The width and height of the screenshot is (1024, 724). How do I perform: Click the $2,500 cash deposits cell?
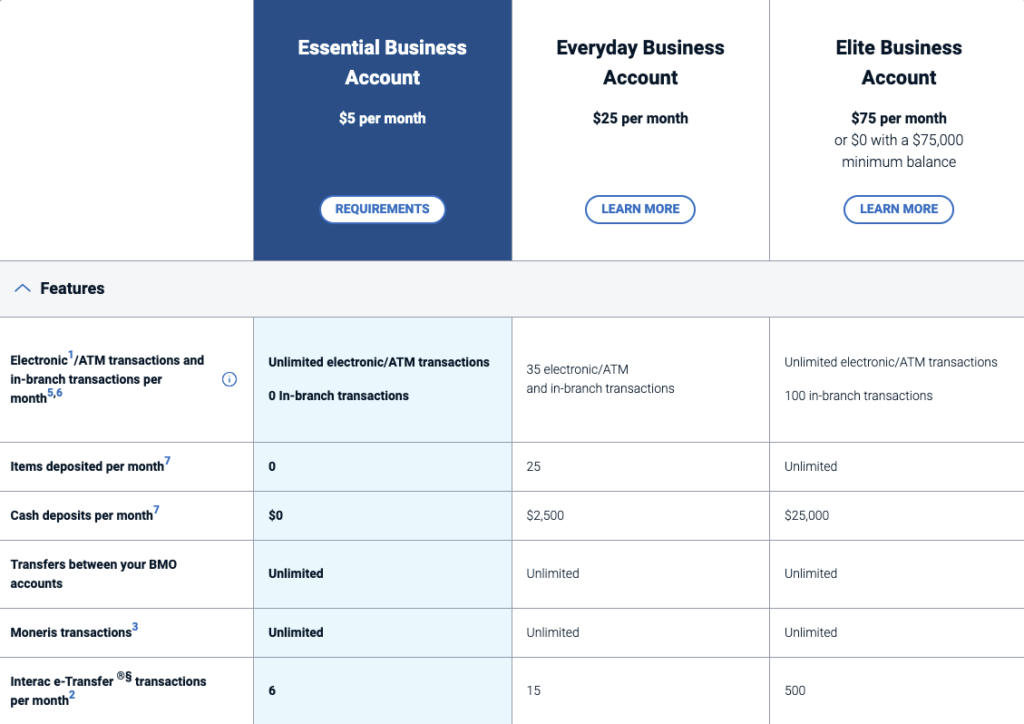click(545, 516)
